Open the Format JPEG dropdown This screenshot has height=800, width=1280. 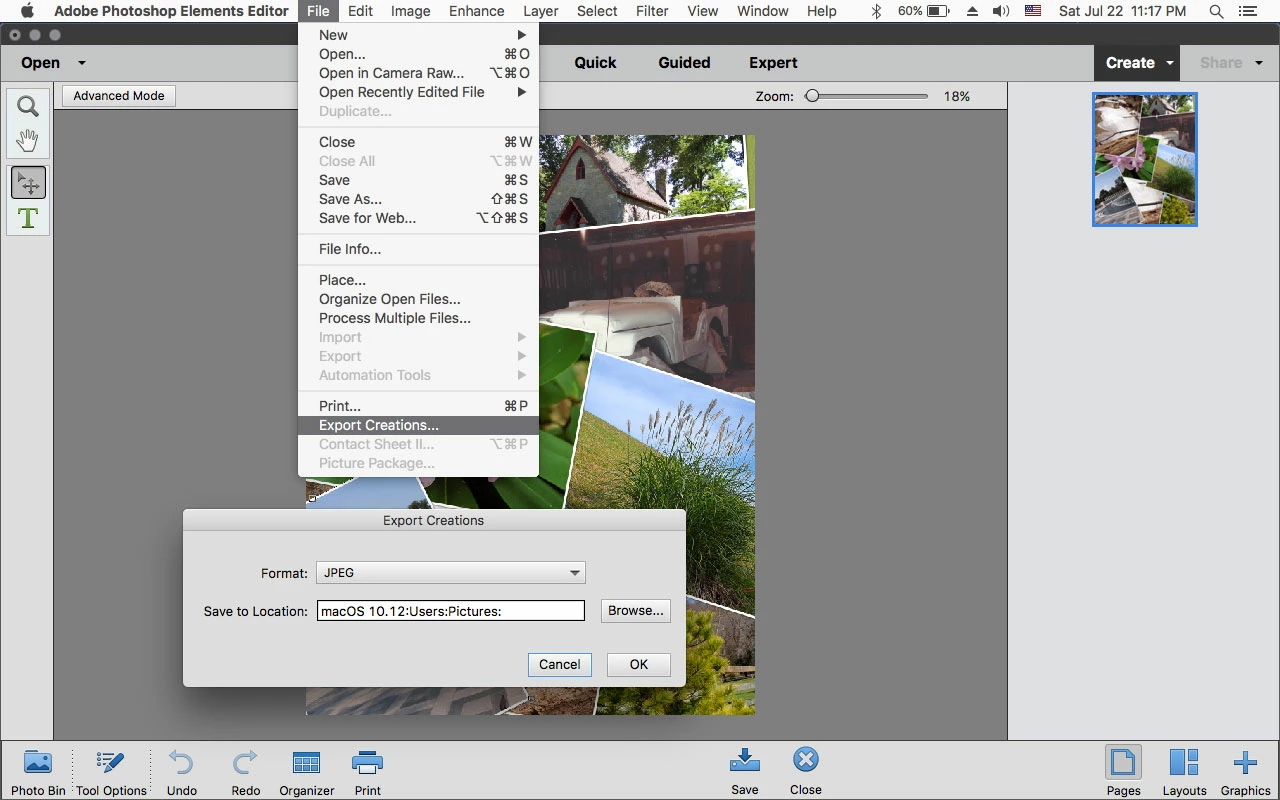pos(451,573)
